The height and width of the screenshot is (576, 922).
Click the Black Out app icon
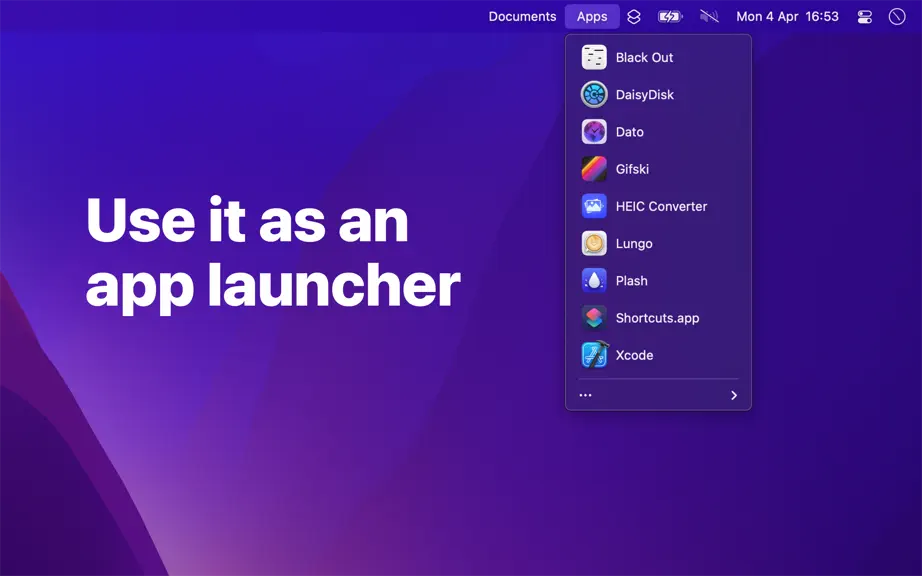pyautogui.click(x=594, y=58)
